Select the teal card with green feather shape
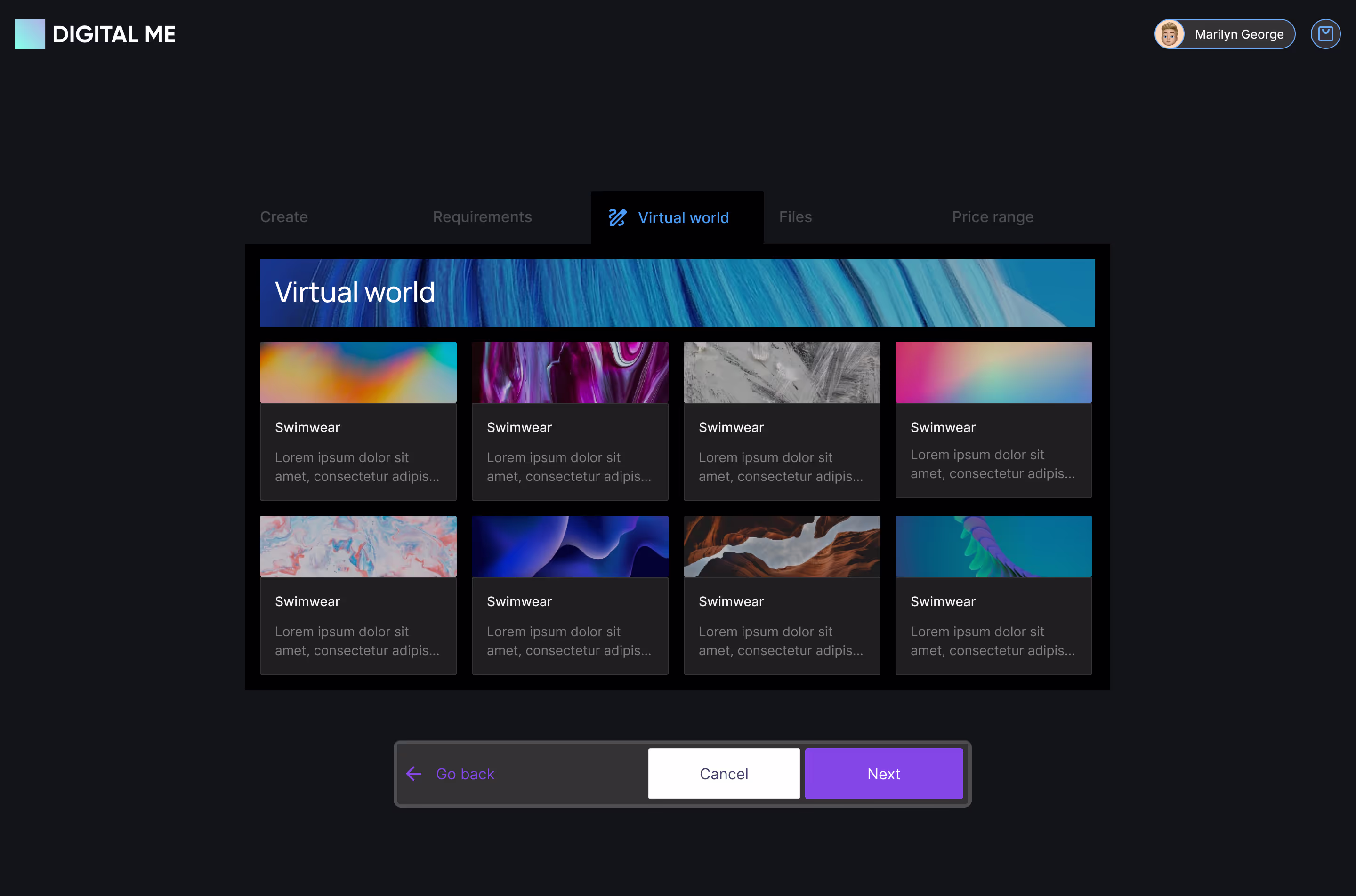The width and height of the screenshot is (1356, 896). [993, 594]
